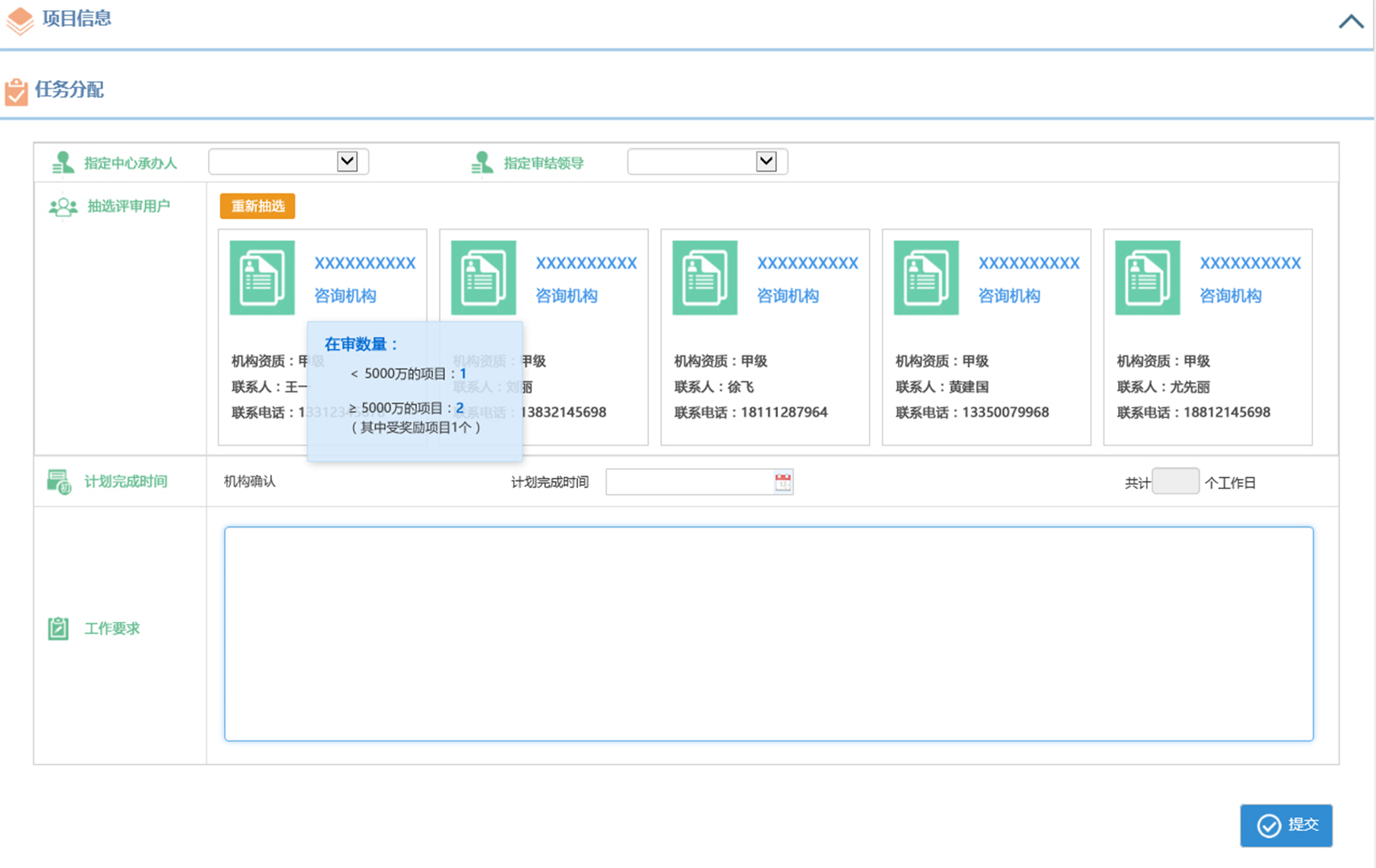
Task: Click the document icon on contact 徐飞's card
Action: tap(705, 277)
